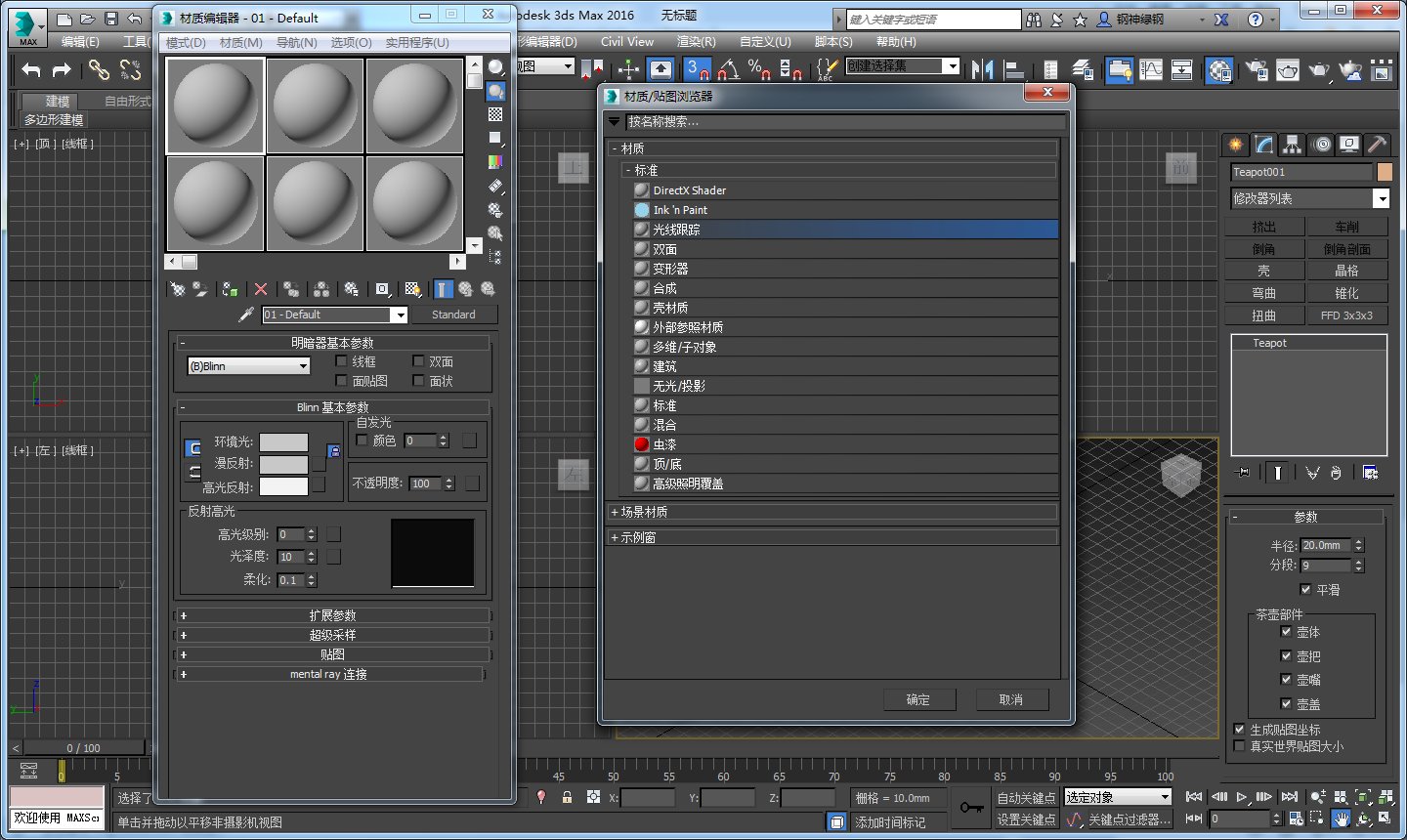Viewport: 1407px width, 840px height.
Task: Open 导航(N) menu in Material Editor
Action: 296,43
